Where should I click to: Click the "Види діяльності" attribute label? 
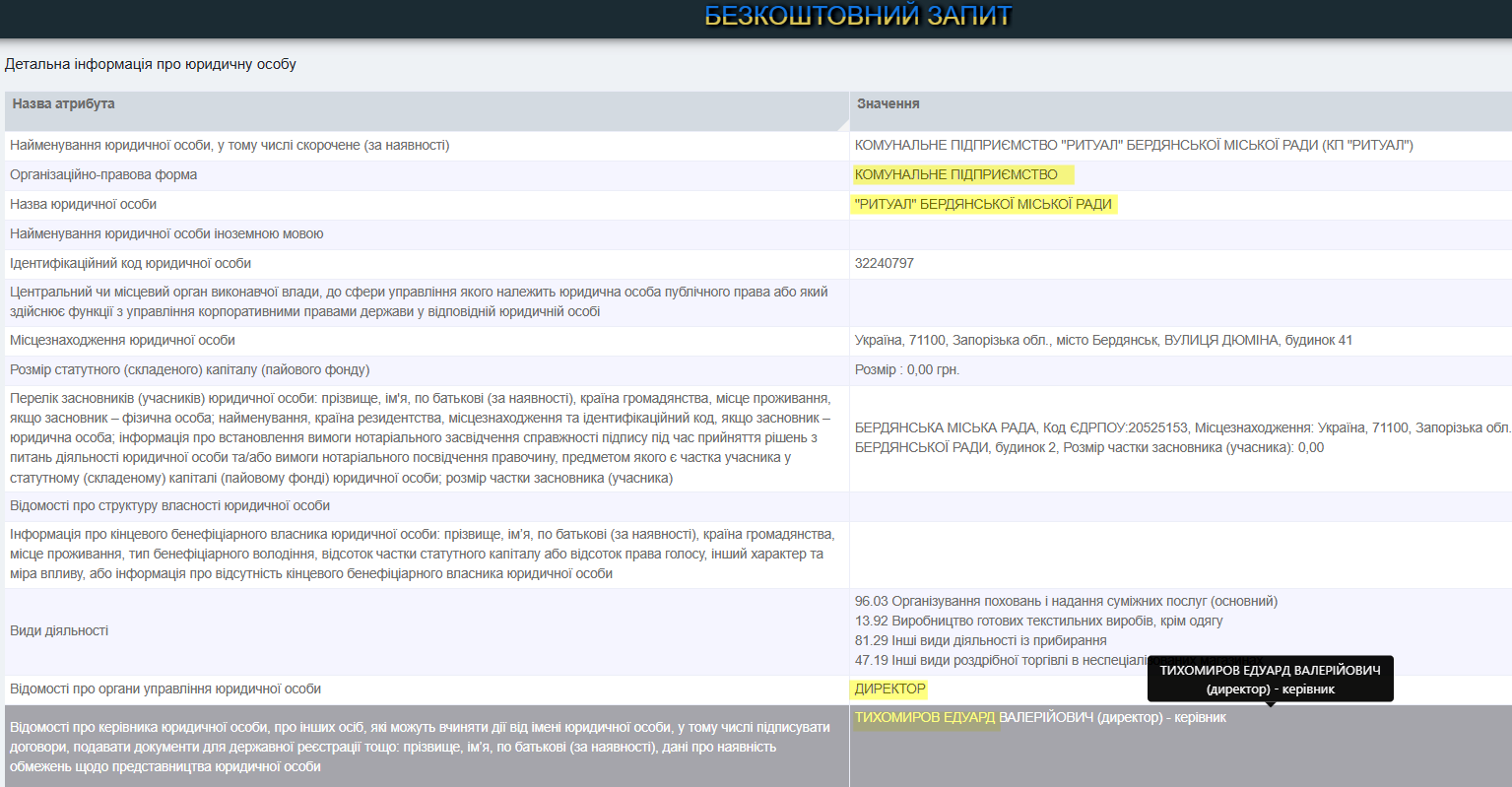click(59, 631)
